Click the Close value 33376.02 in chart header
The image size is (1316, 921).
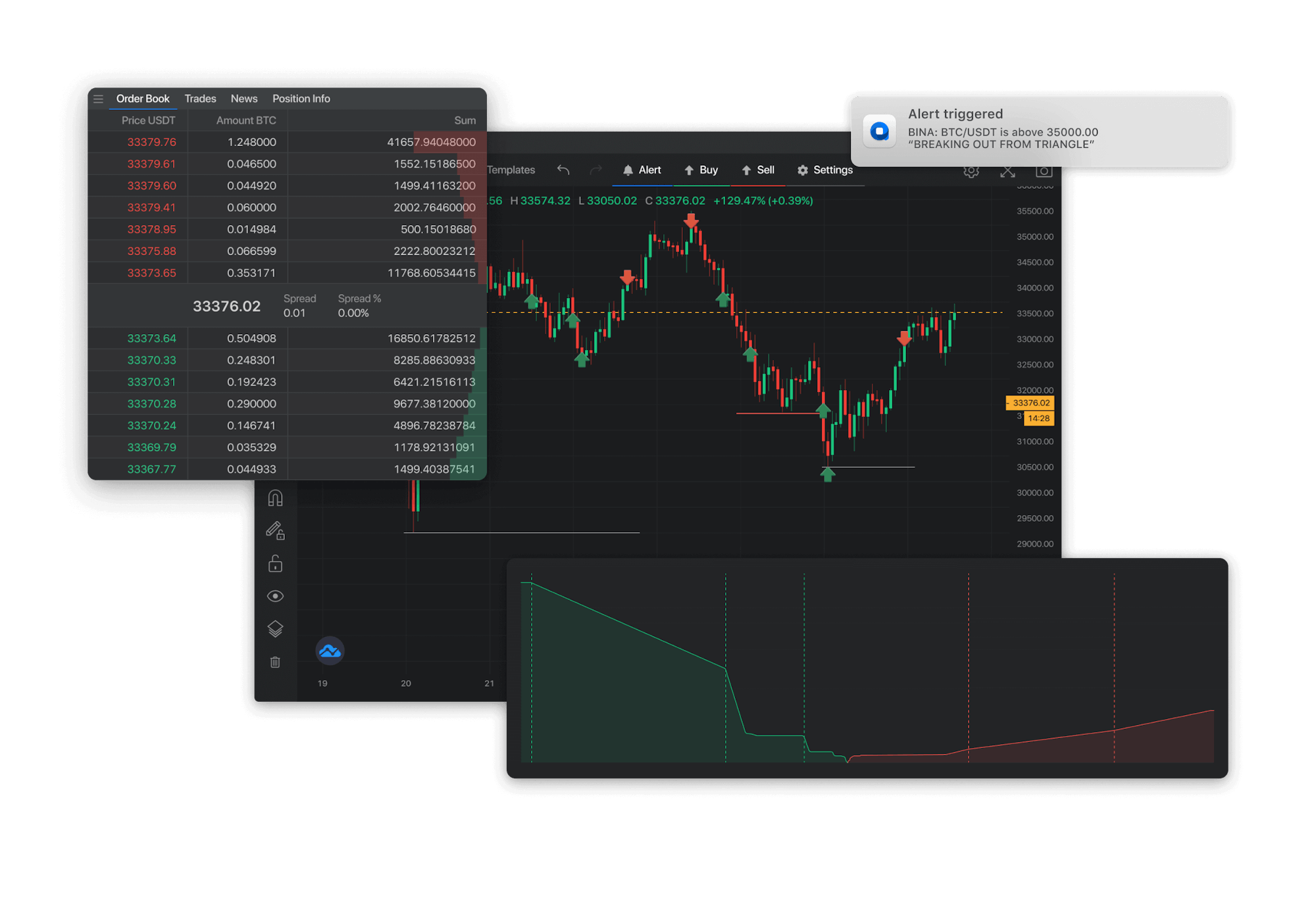[x=680, y=201]
